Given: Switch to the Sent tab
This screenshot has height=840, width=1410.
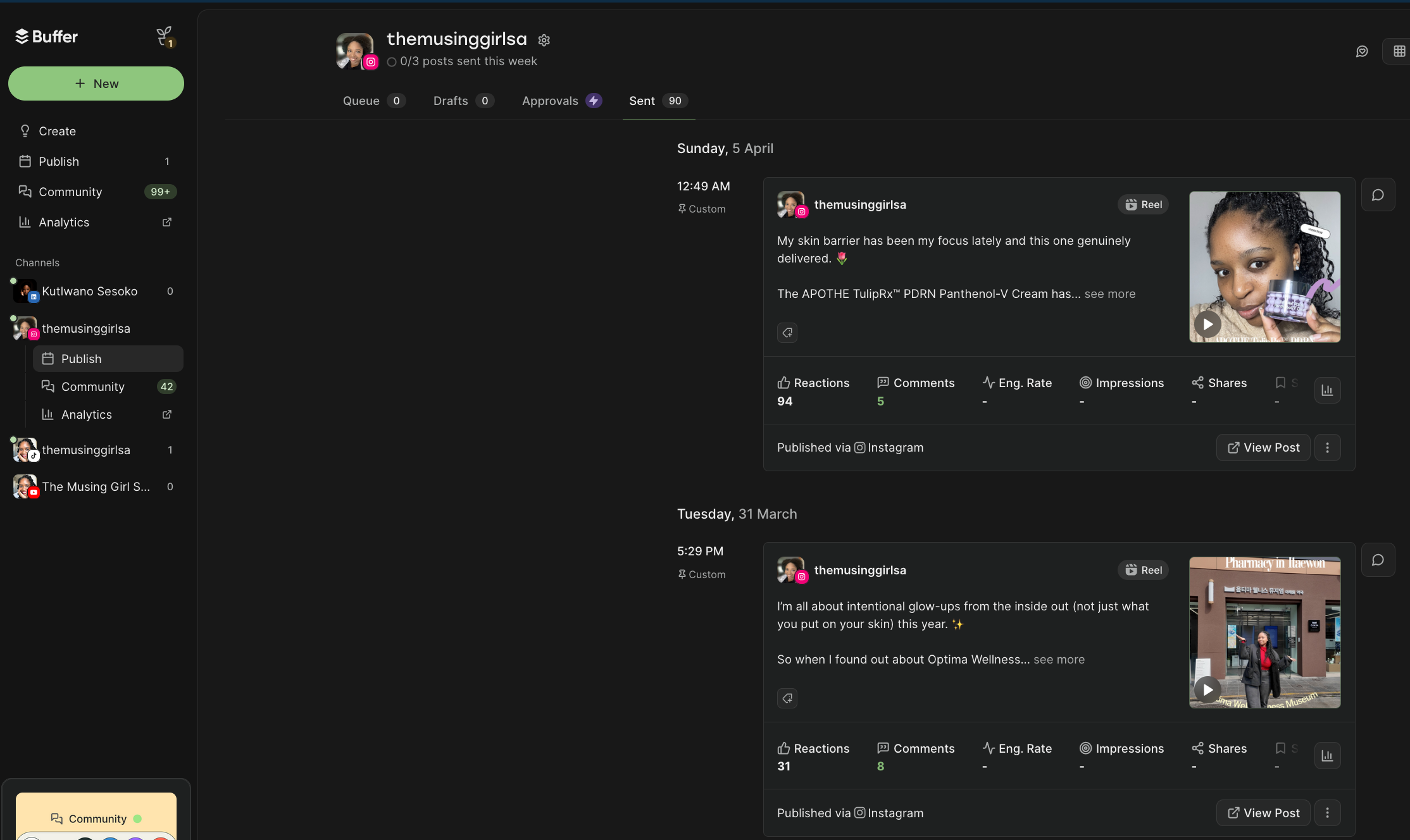Looking at the screenshot, I should point(642,101).
